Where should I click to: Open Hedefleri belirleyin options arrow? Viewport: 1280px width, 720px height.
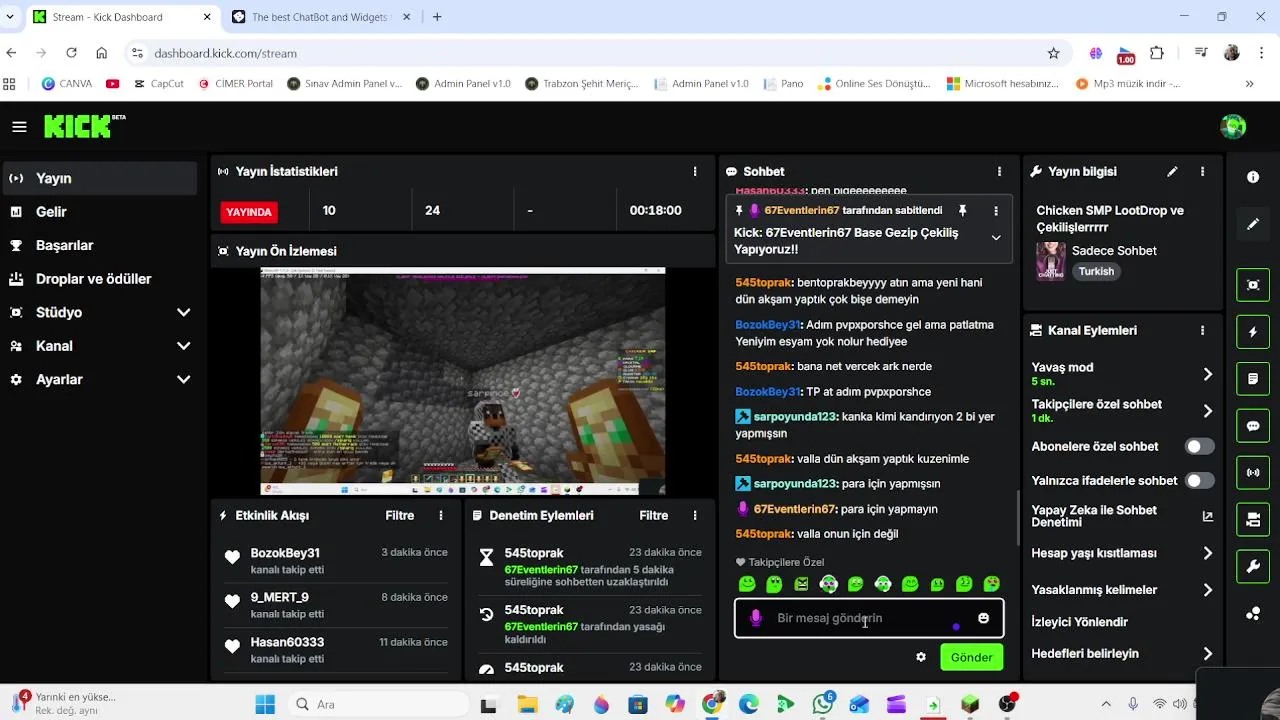point(1207,654)
